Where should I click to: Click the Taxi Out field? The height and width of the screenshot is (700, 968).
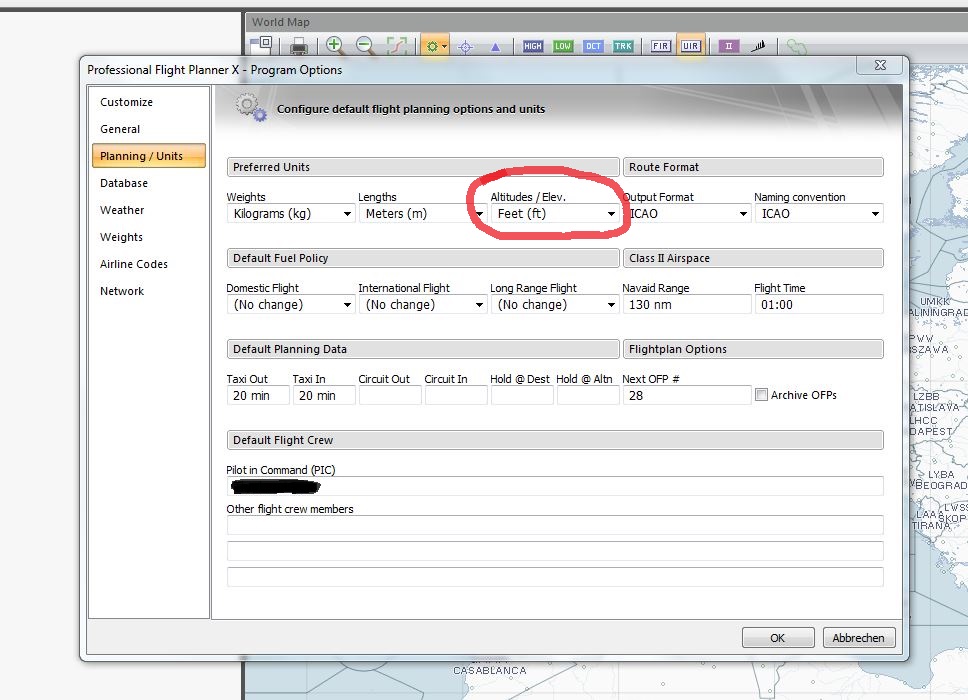[x=258, y=396]
